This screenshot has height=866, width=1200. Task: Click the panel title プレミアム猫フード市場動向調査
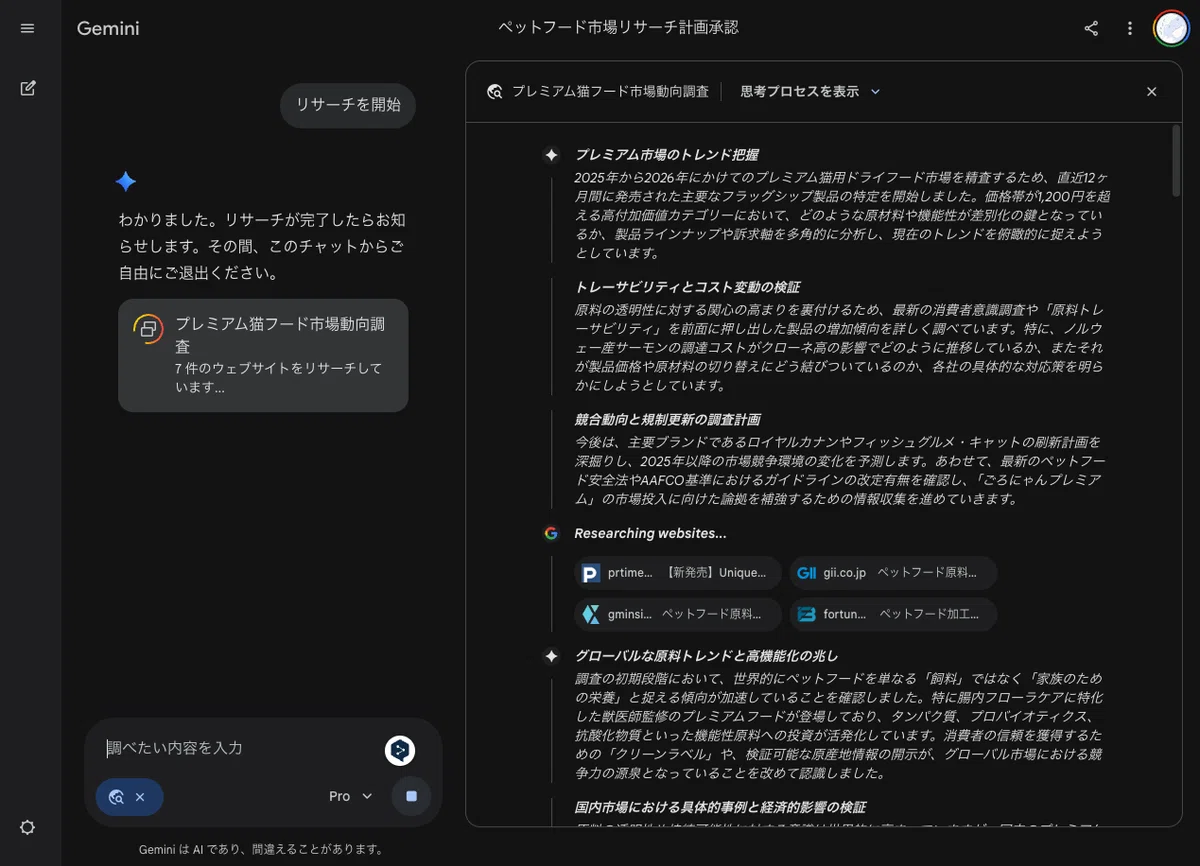[610, 91]
